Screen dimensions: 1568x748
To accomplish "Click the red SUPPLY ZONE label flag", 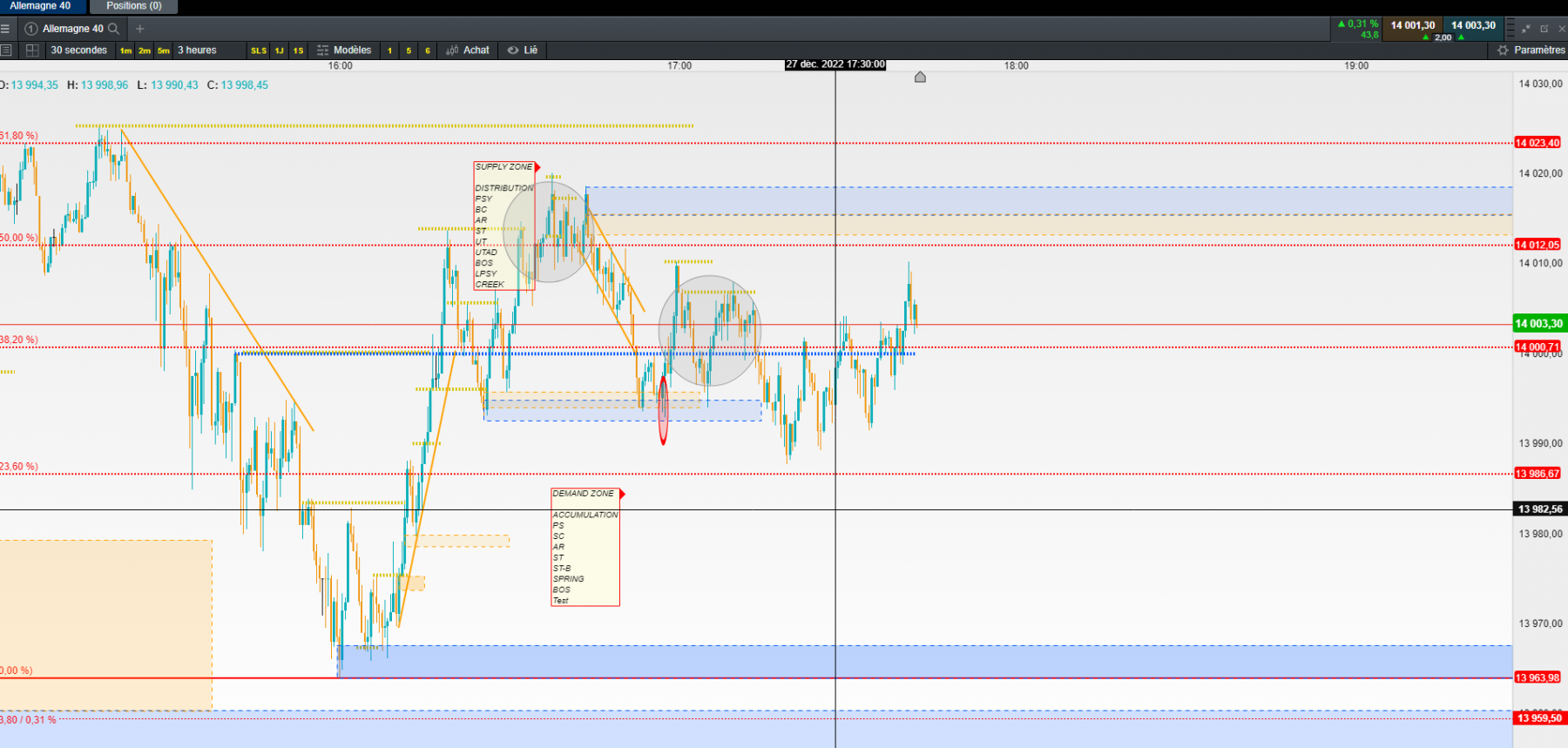I will point(537,167).
